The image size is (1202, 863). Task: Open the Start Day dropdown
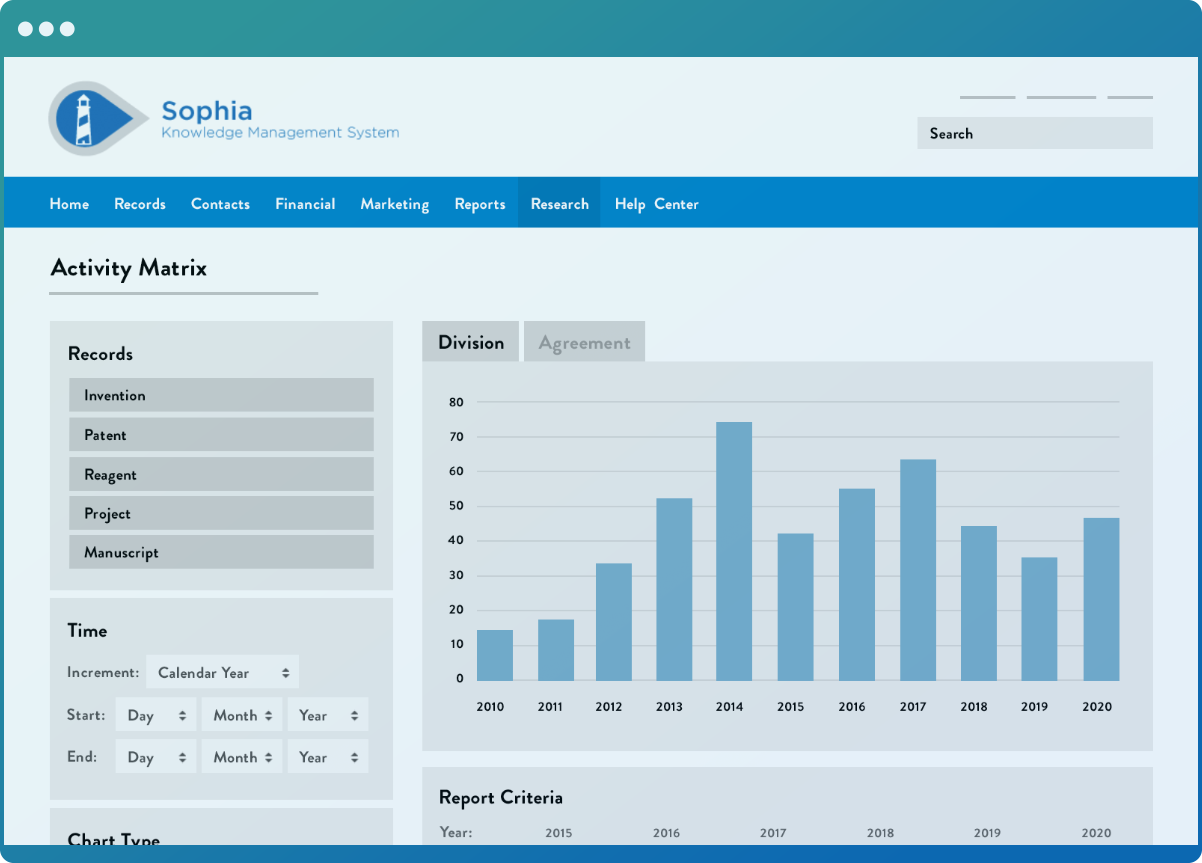pos(155,715)
